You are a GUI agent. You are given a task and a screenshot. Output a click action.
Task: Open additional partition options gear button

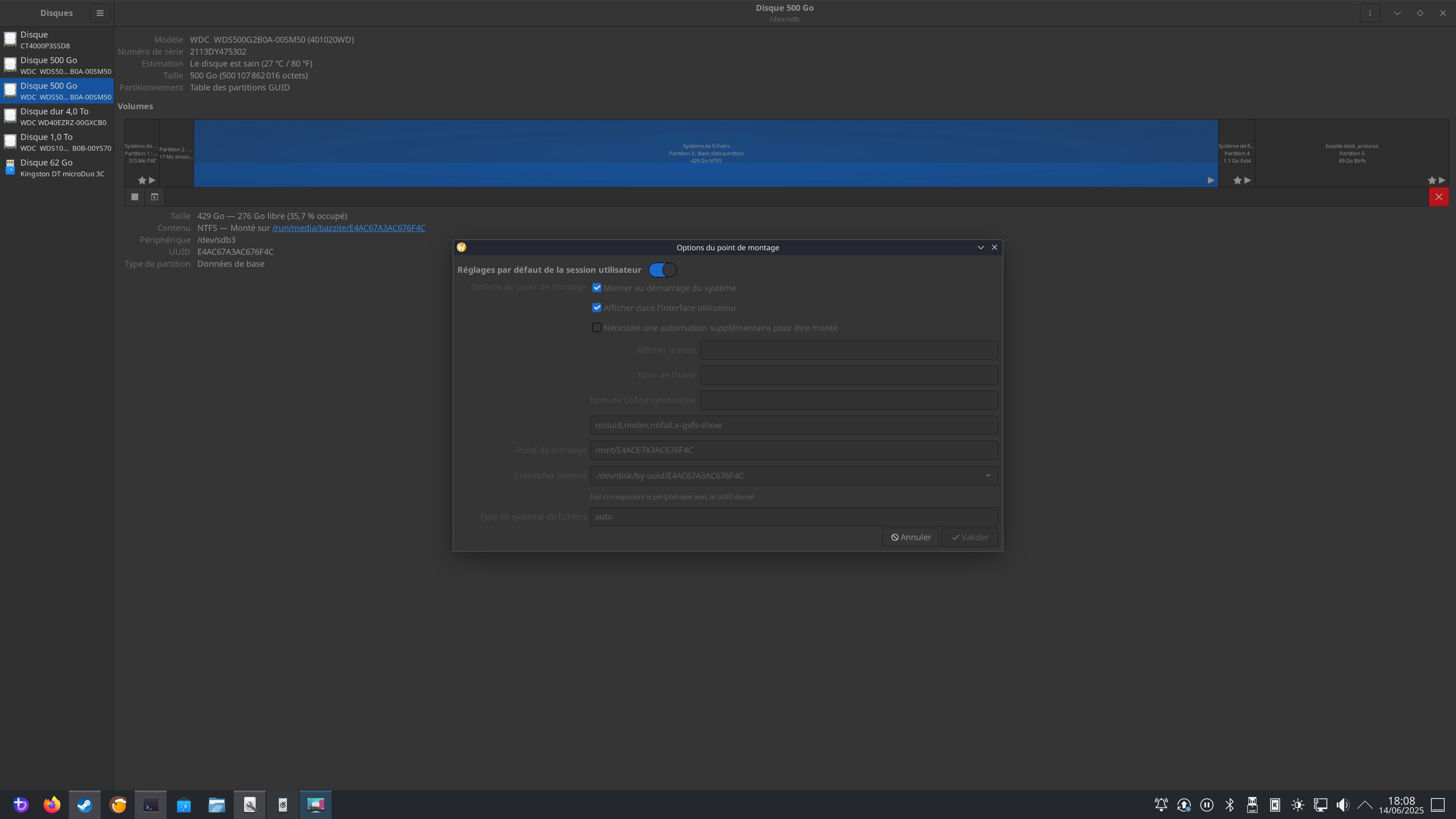pos(154,197)
